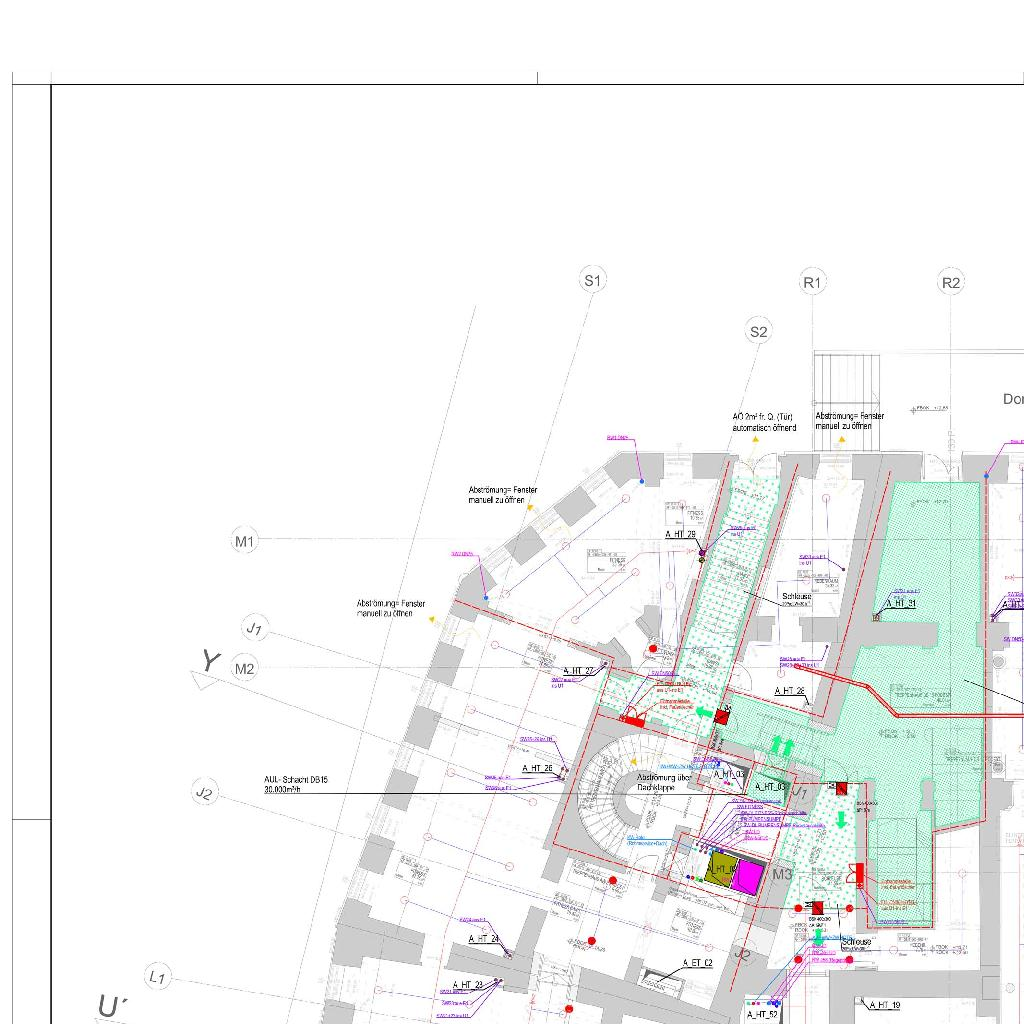Select the A_HT_27 label
Image resolution: width=1024 pixels, height=1024 pixels.
tap(578, 671)
